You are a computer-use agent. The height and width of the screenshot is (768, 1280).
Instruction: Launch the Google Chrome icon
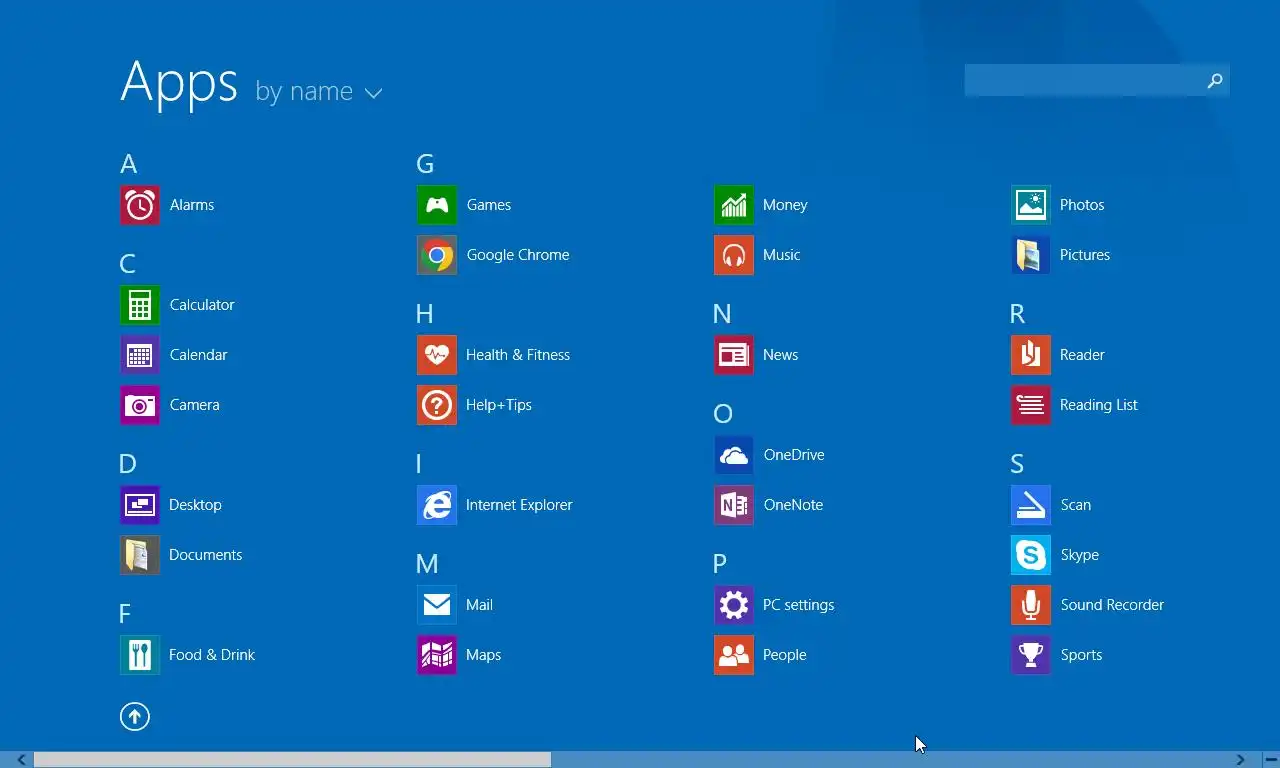pyautogui.click(x=437, y=255)
